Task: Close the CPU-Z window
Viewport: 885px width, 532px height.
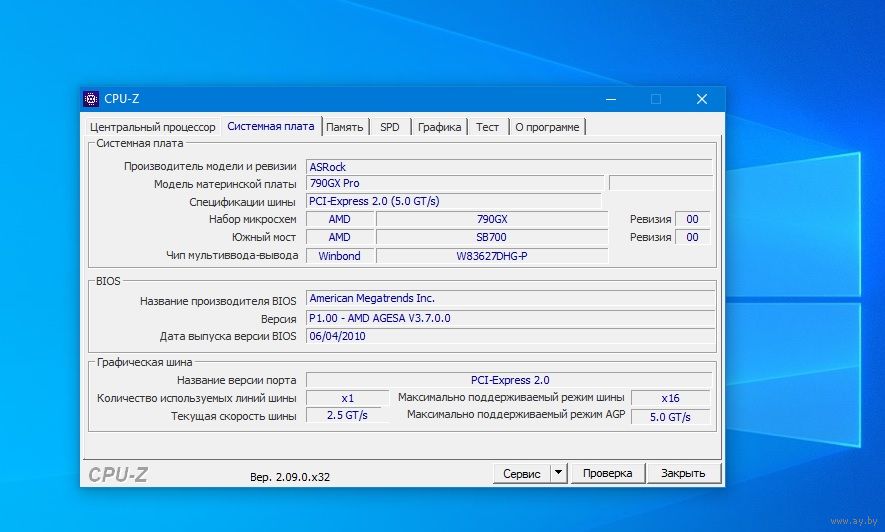Action: tap(702, 99)
